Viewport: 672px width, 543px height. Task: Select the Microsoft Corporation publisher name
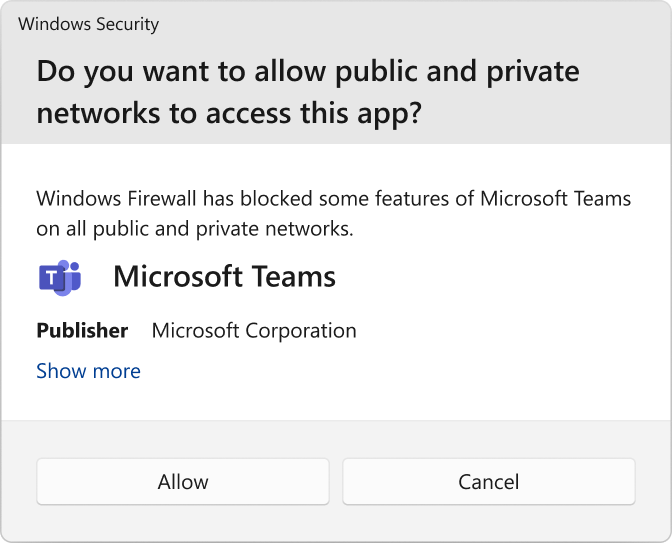253,330
